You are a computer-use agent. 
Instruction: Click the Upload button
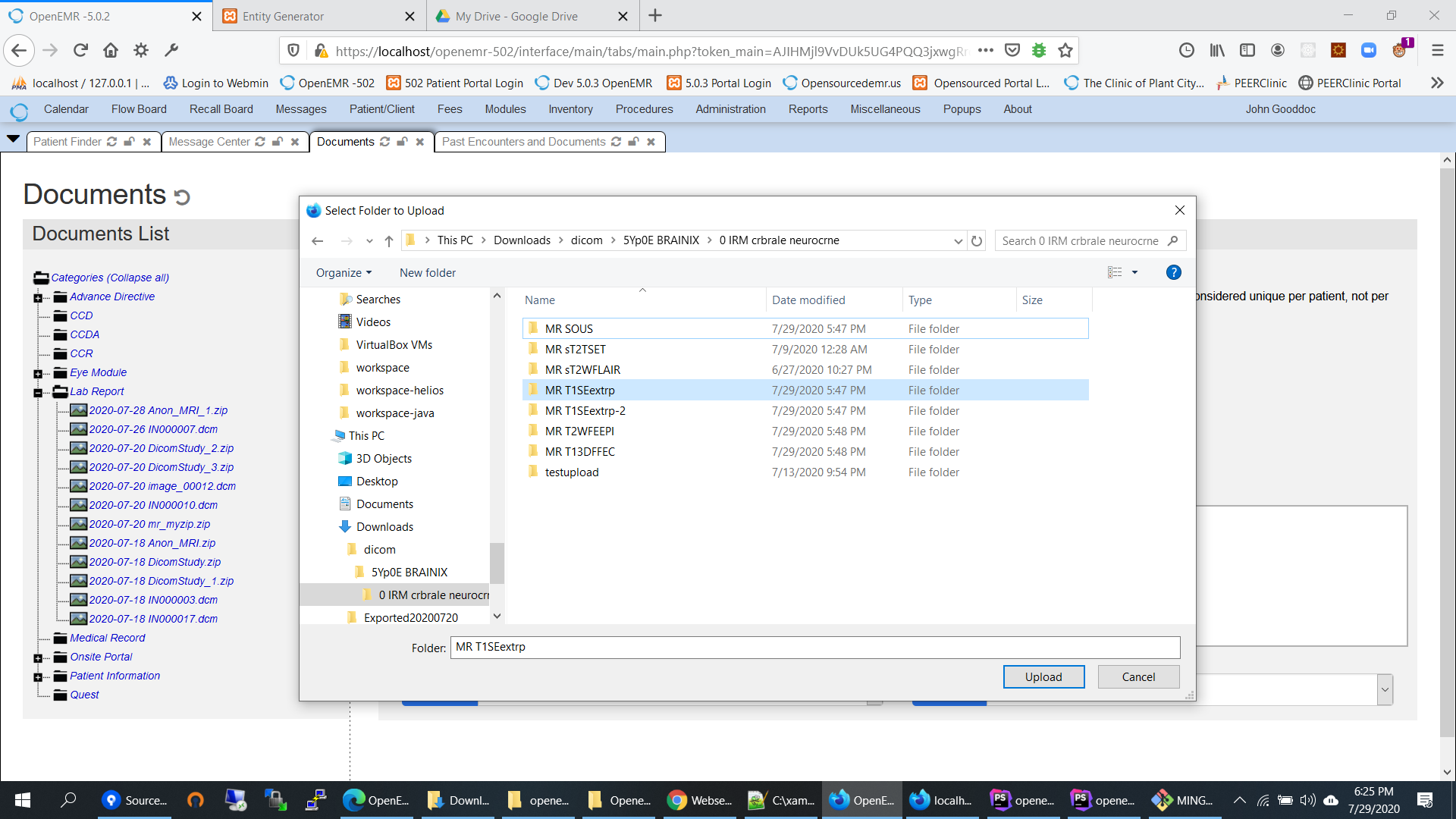[x=1043, y=677]
